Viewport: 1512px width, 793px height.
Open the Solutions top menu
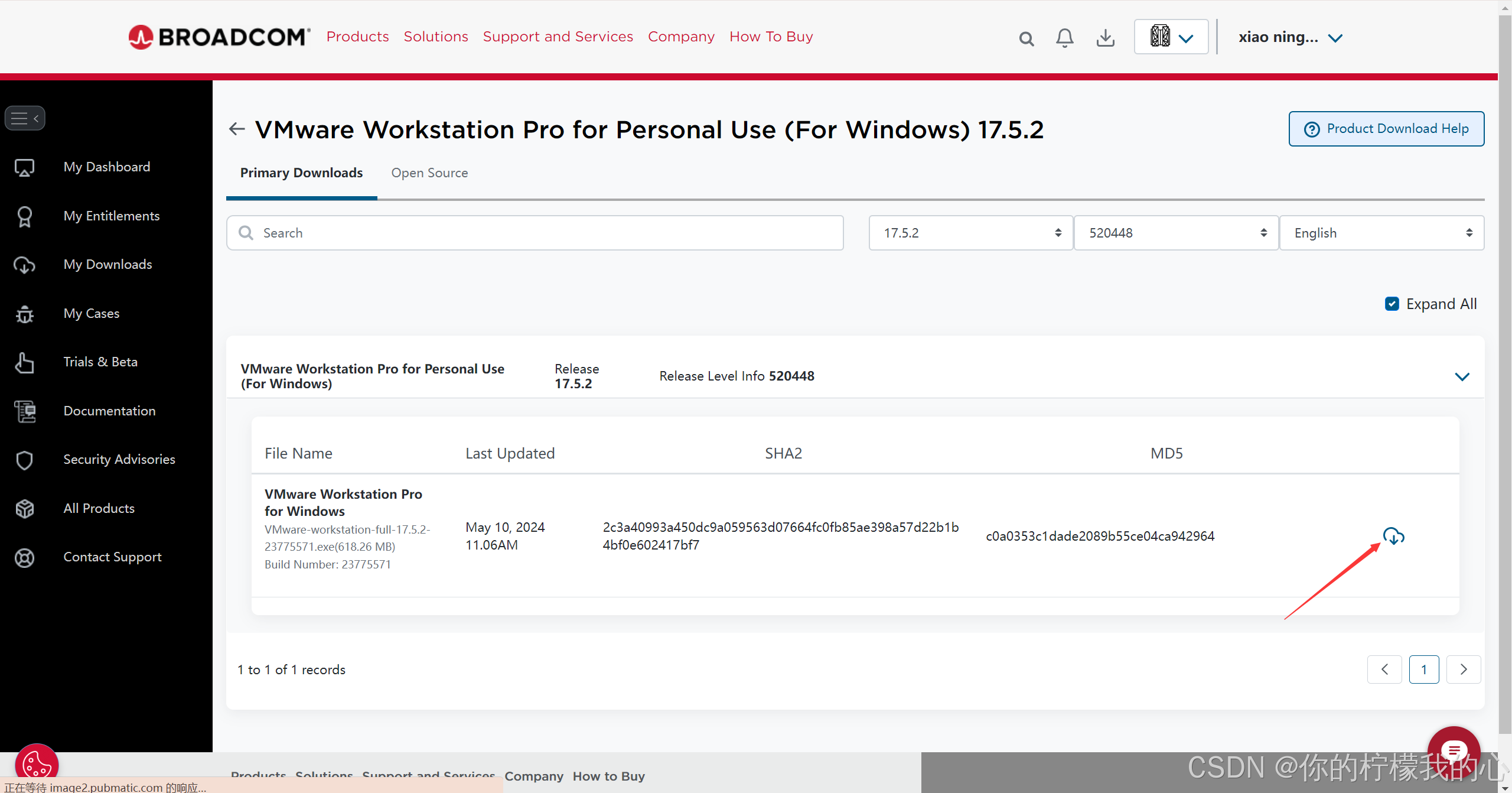point(436,37)
